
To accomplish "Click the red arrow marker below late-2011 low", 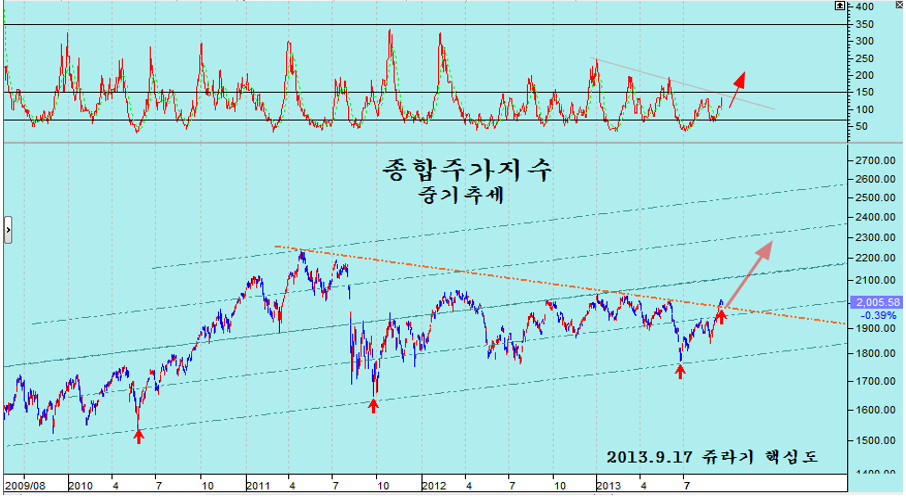I will coord(374,405).
